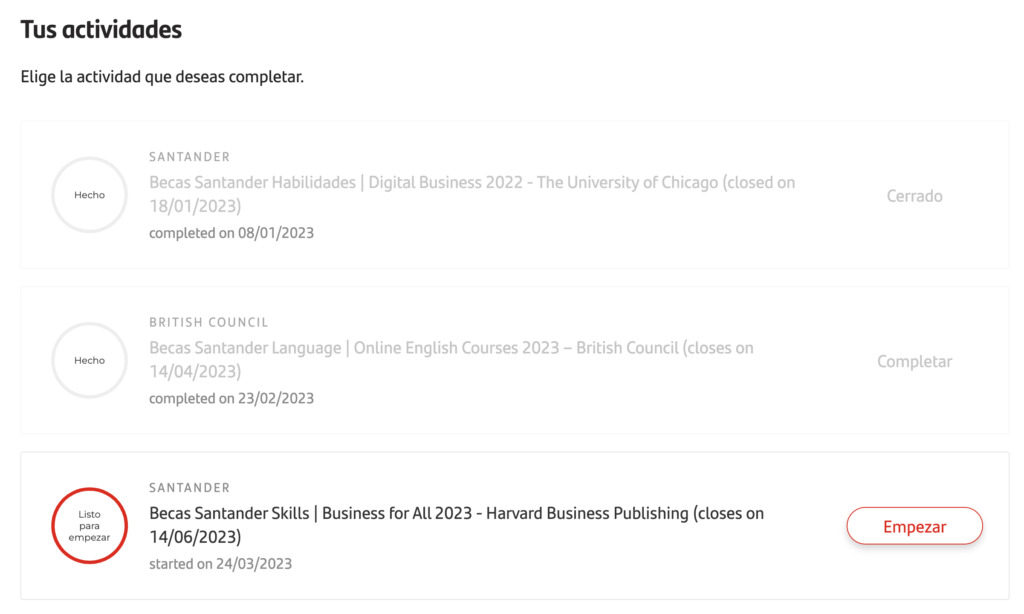Click the Empezar button
The height and width of the screenshot is (614, 1024).
[914, 526]
